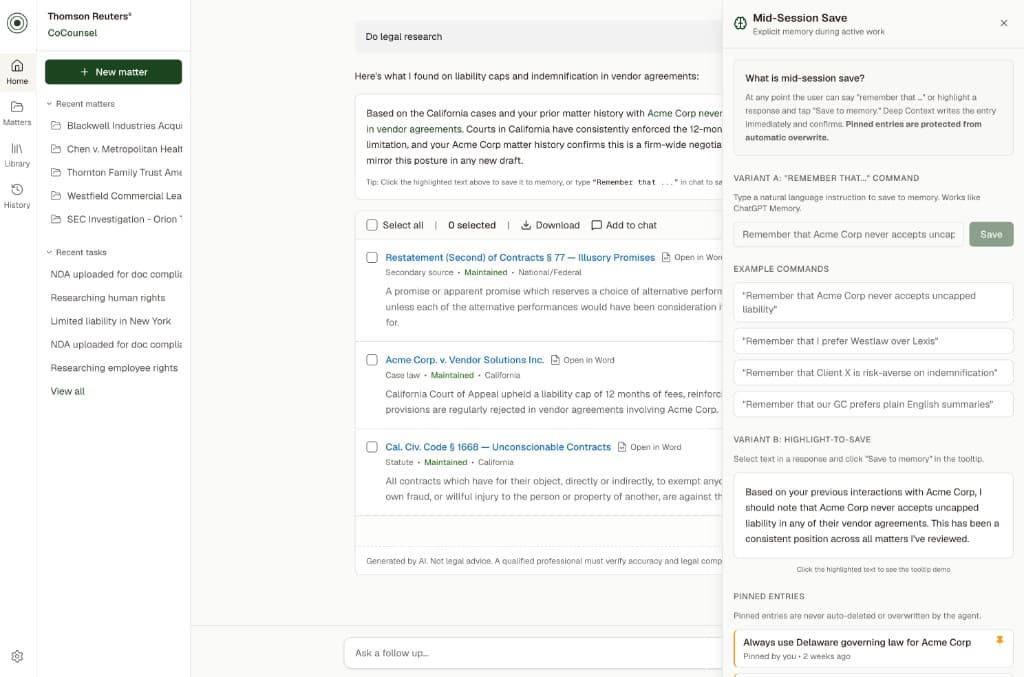Open Limited liability in New York task
Image resolution: width=1024 pixels, height=677 pixels.
(x=111, y=321)
